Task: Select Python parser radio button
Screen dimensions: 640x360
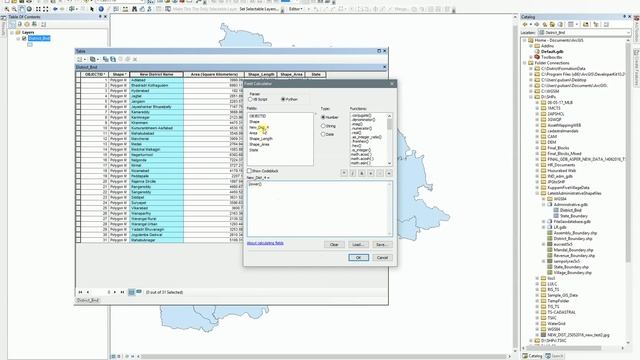Action: tap(283, 99)
